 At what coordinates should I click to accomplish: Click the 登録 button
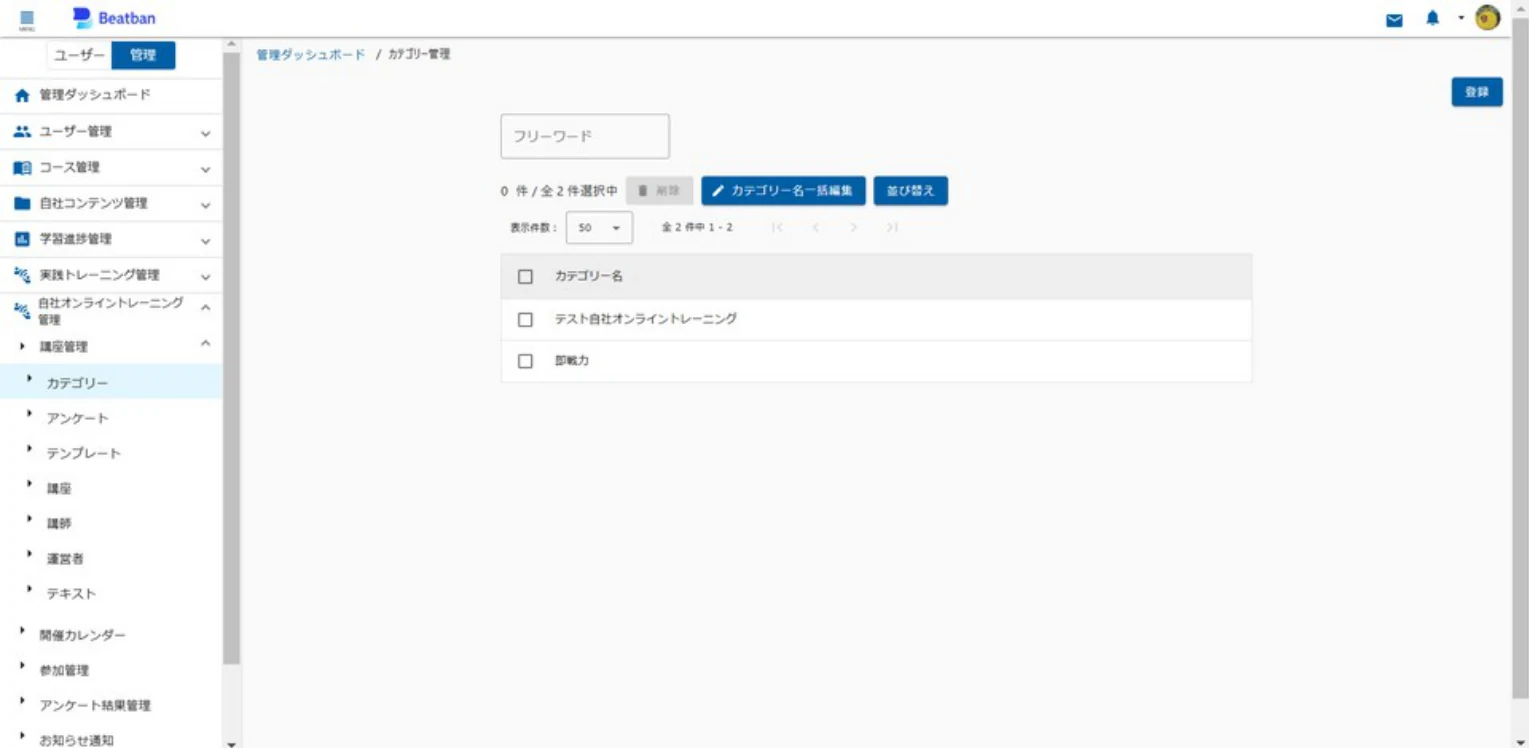pos(1477,92)
